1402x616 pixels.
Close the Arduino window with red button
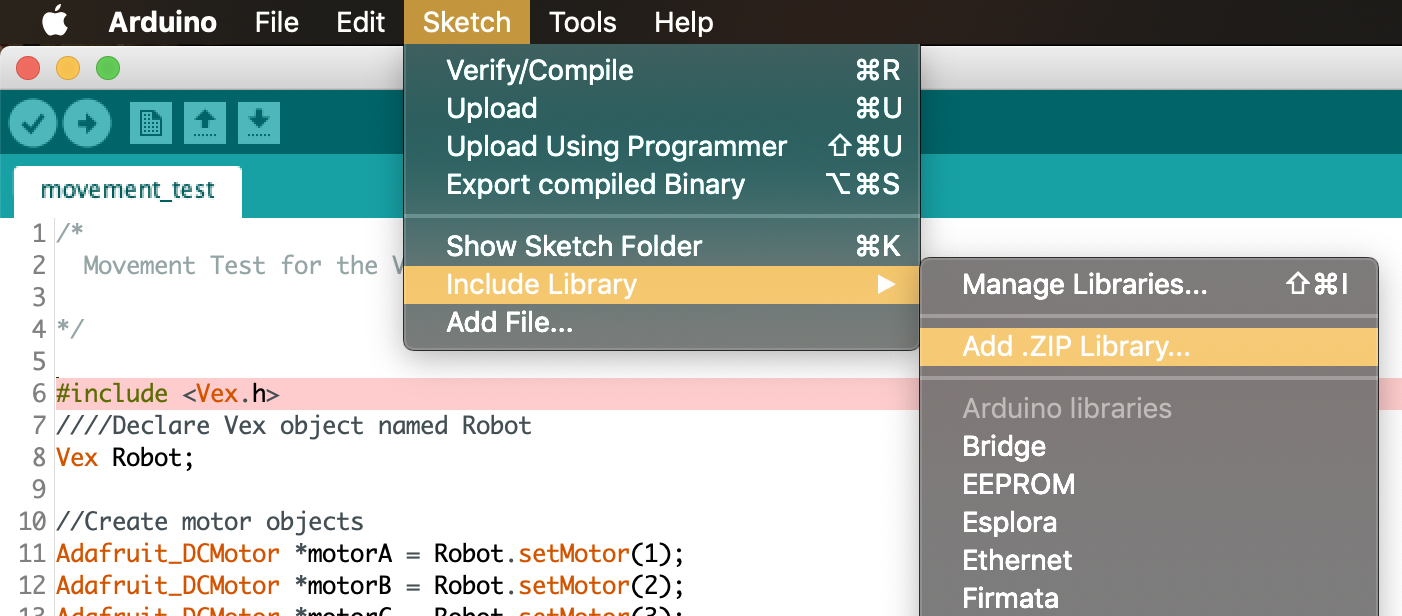pyautogui.click(x=28, y=69)
